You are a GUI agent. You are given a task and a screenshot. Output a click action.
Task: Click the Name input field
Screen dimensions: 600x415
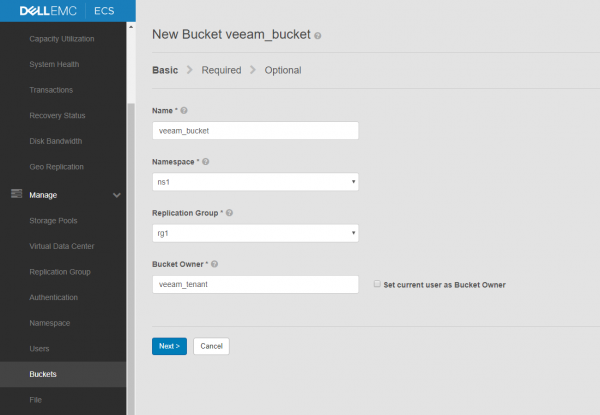tap(255, 130)
